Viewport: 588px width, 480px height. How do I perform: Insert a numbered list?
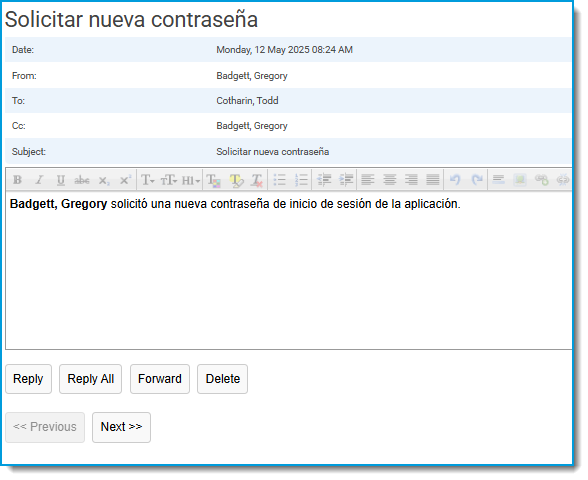[301, 180]
